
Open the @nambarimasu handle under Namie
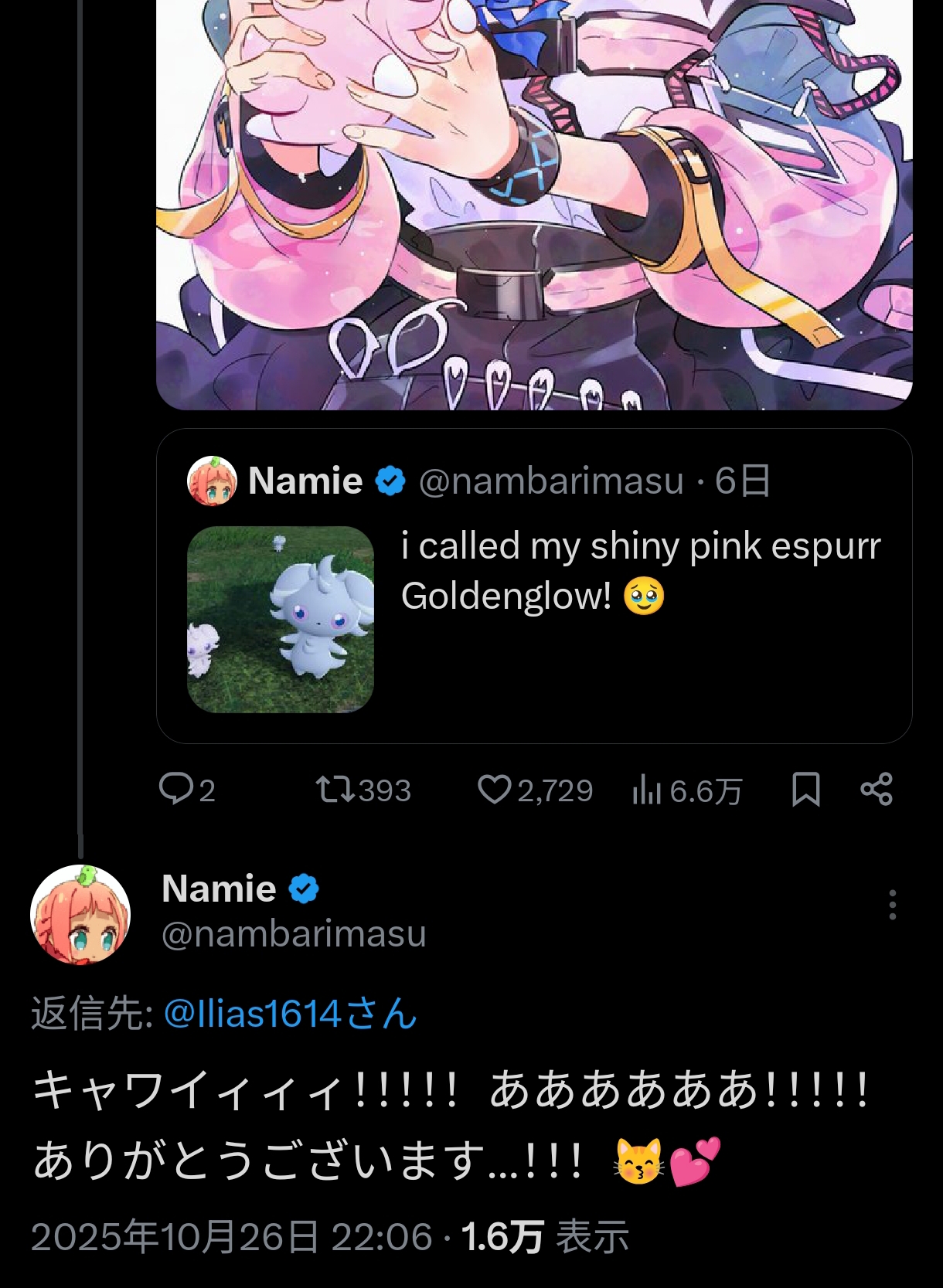[x=294, y=933]
